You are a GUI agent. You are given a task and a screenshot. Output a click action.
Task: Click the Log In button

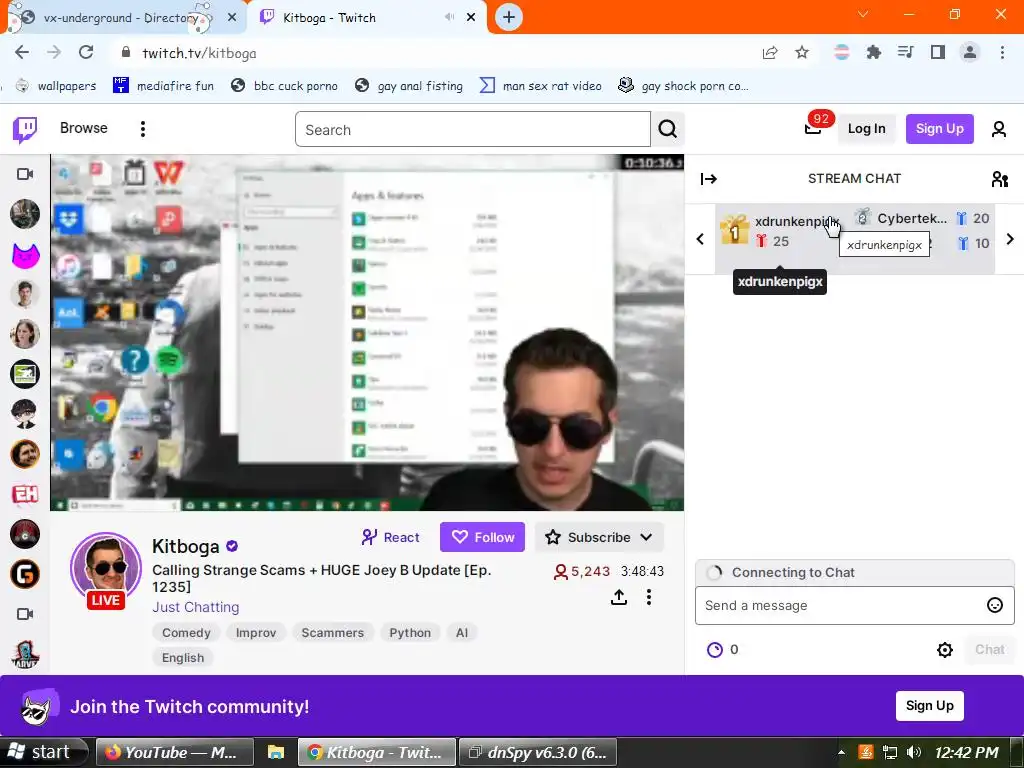[866, 129]
